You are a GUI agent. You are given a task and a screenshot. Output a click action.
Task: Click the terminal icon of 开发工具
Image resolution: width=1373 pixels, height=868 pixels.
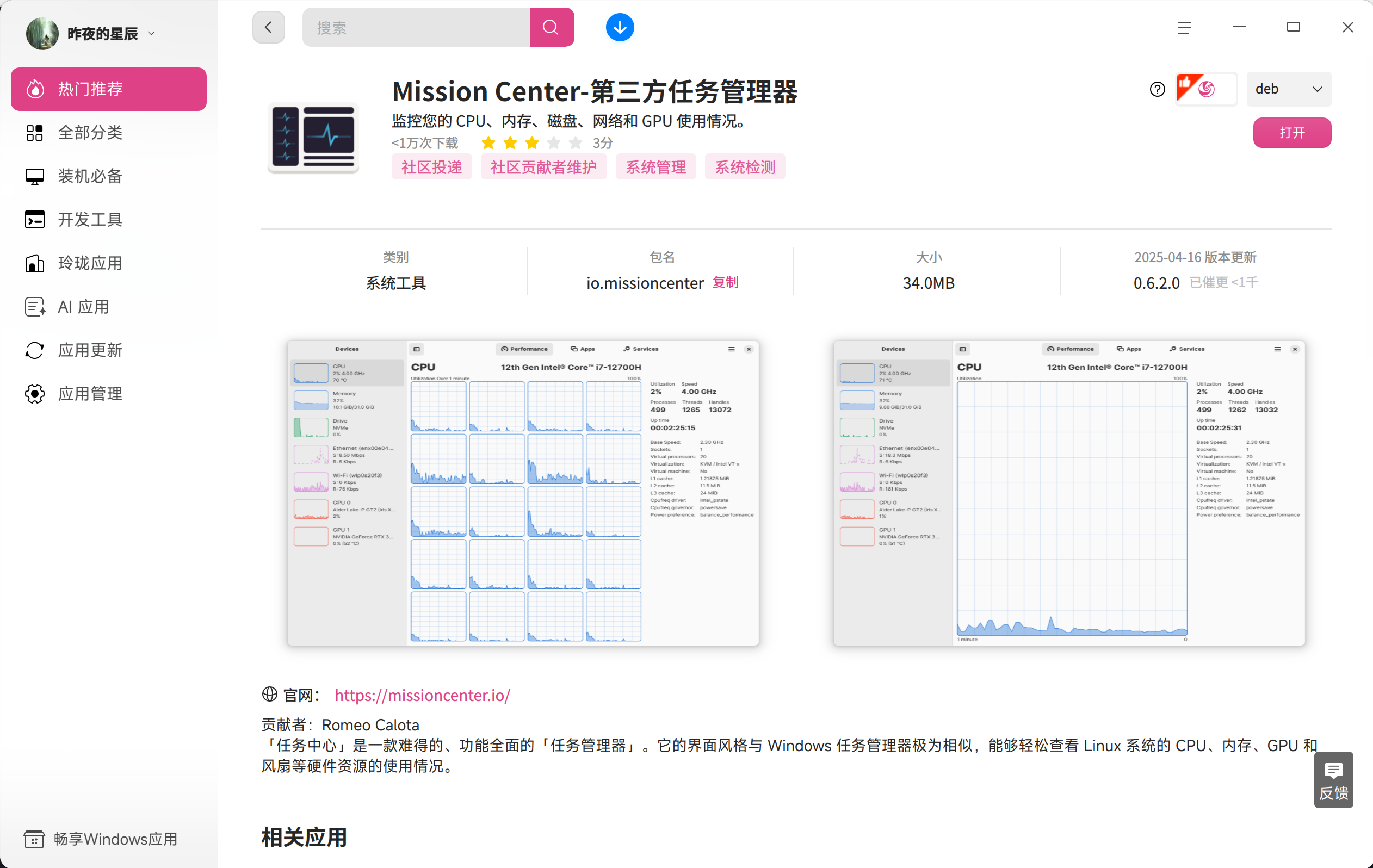pyautogui.click(x=35, y=219)
